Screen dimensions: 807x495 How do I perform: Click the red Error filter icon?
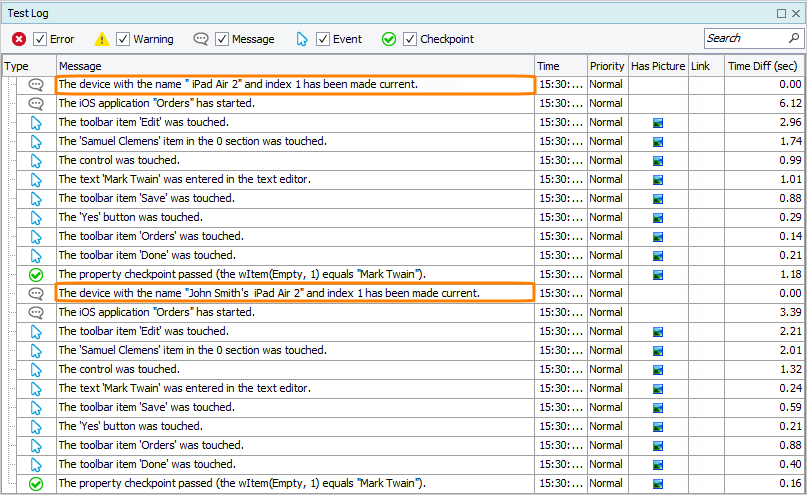(x=19, y=39)
